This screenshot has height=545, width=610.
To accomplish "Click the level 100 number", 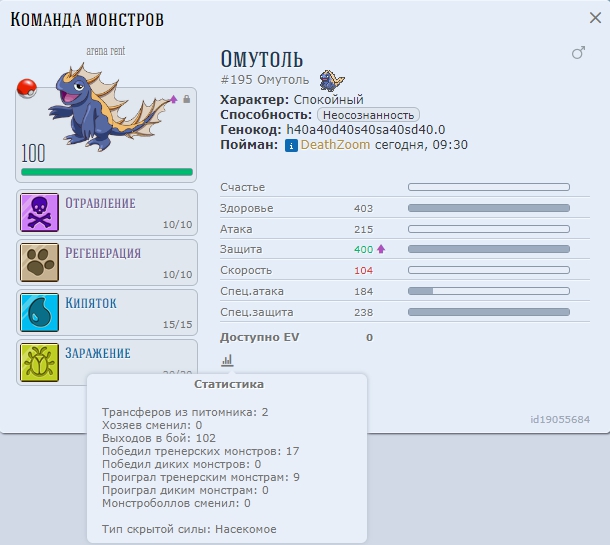I will (33, 153).
